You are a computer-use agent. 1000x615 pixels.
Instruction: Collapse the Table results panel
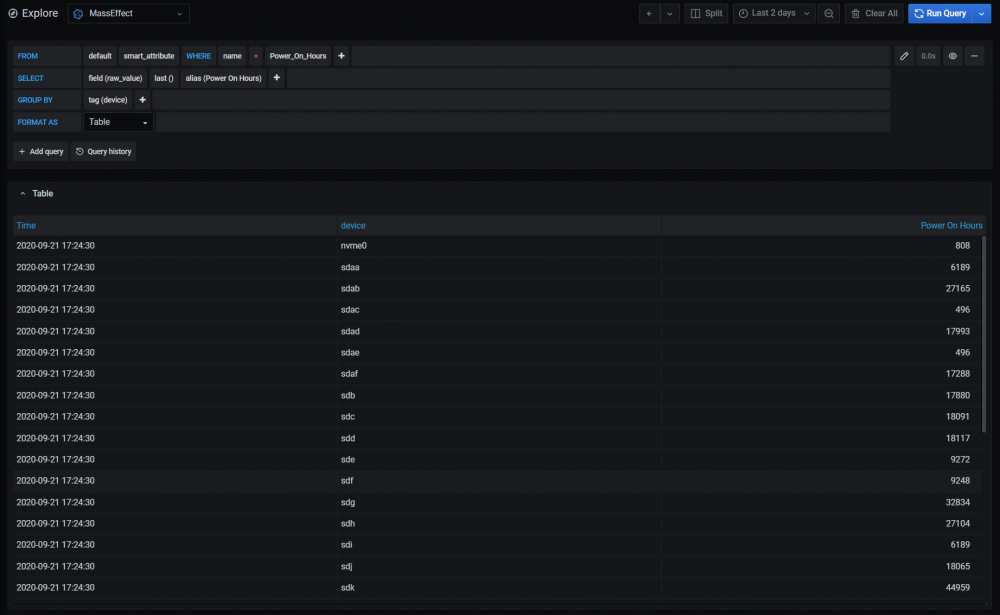[x=23, y=193]
